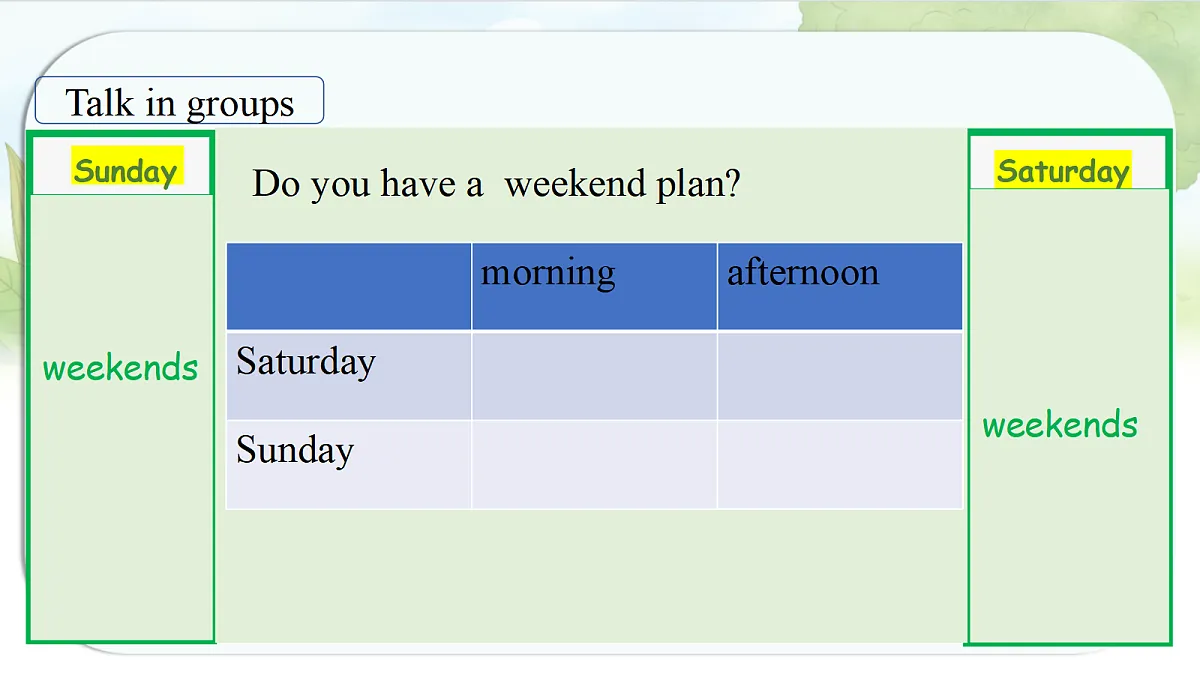Select the 'morning' table header cell
This screenshot has height=675, width=1200.
594,286
